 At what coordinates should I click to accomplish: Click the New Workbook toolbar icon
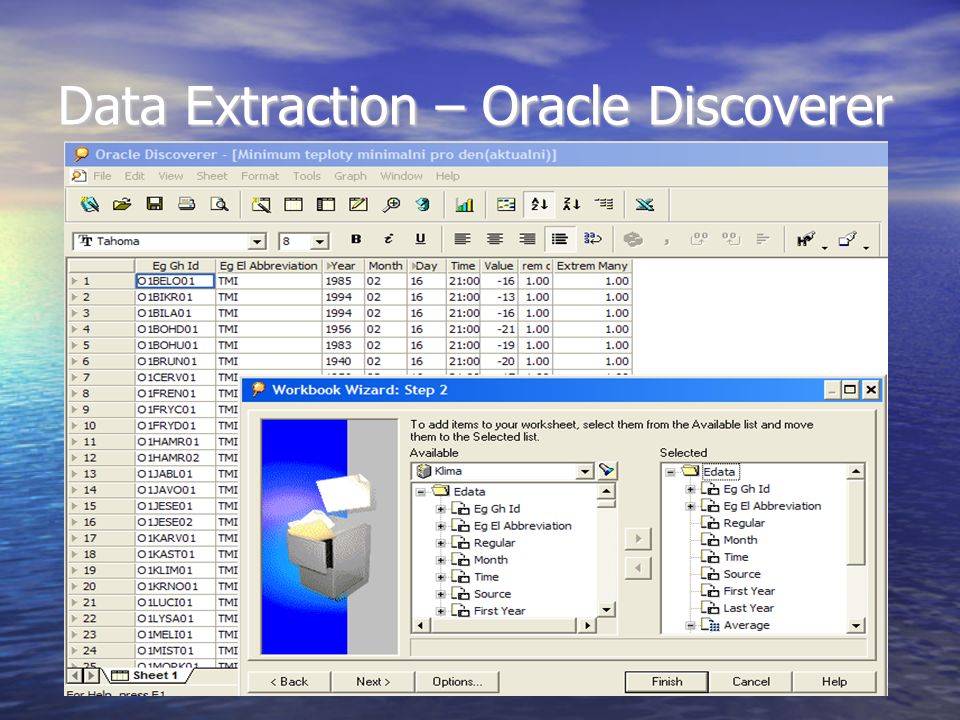[90, 204]
